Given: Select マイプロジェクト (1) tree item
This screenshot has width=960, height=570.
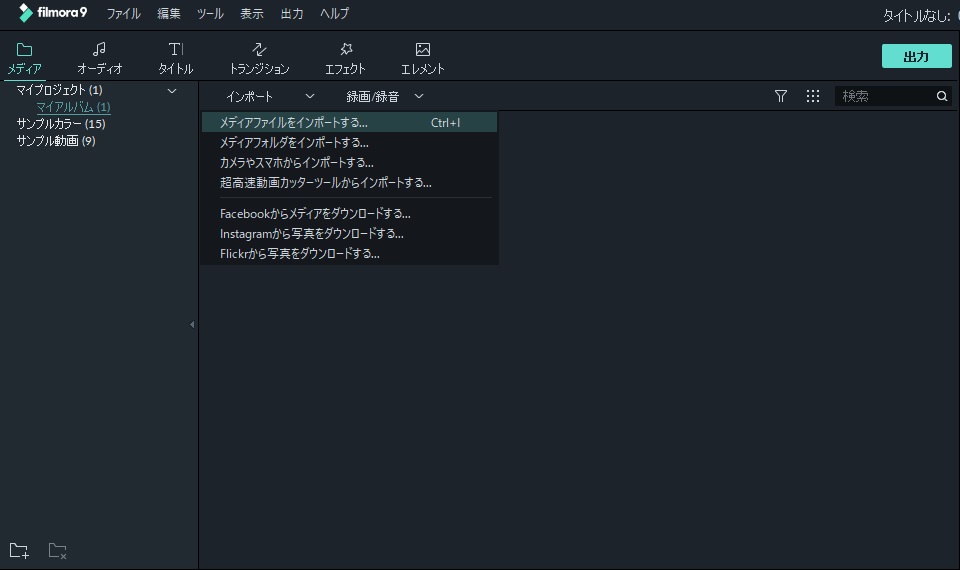Looking at the screenshot, I should (x=59, y=90).
